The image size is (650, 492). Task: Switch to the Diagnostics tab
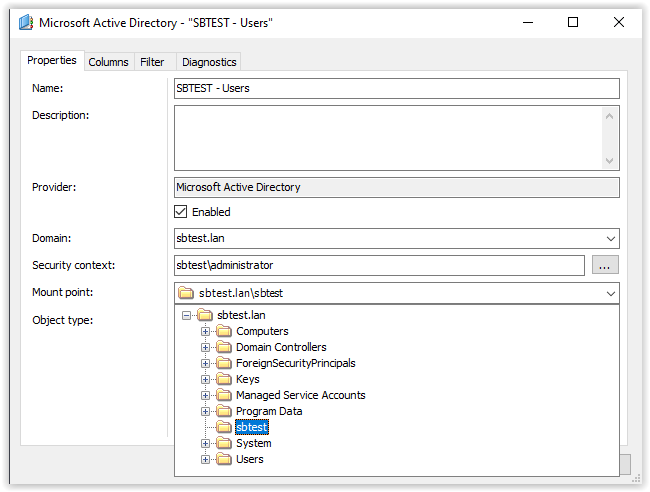[x=209, y=62]
